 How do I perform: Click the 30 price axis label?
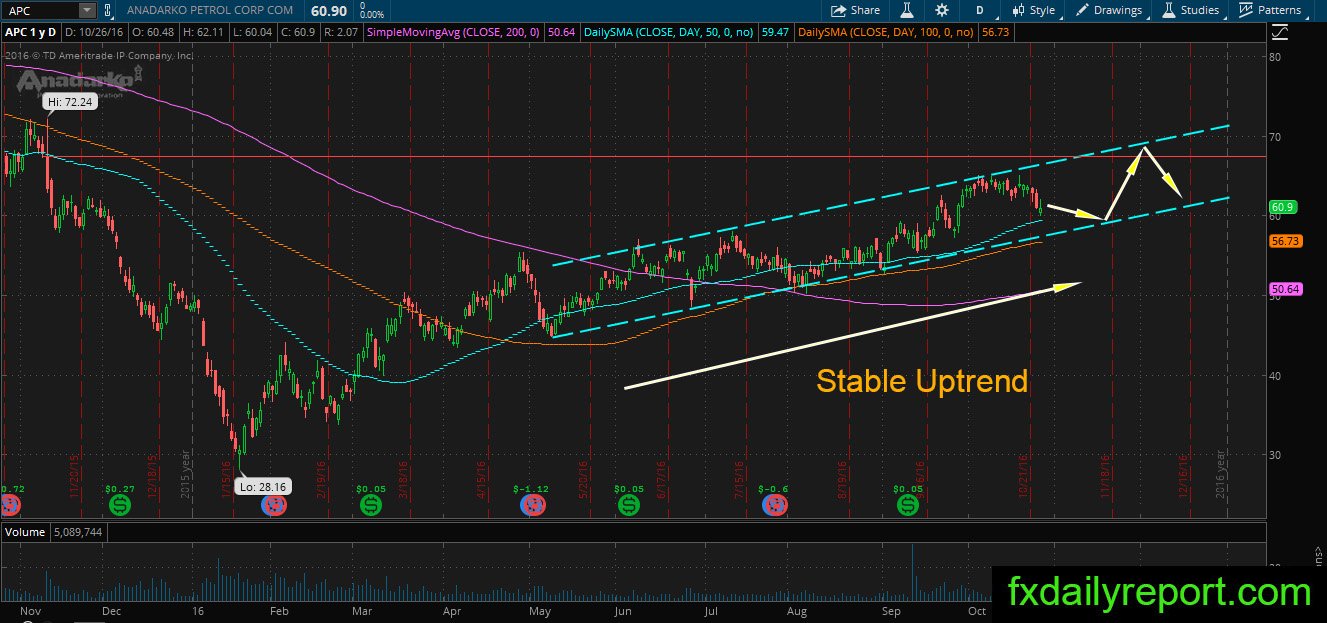(x=1274, y=455)
